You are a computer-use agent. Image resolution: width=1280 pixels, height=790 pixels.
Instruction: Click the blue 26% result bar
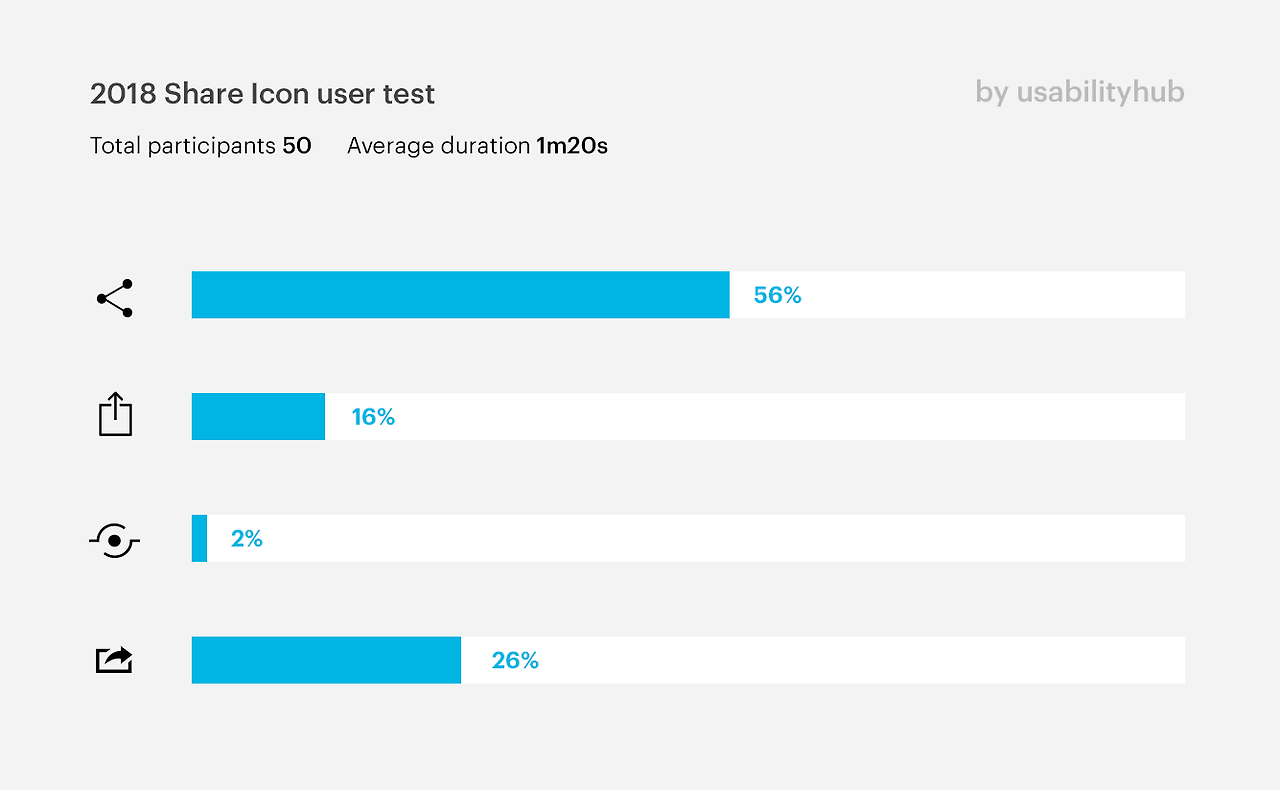coord(326,660)
